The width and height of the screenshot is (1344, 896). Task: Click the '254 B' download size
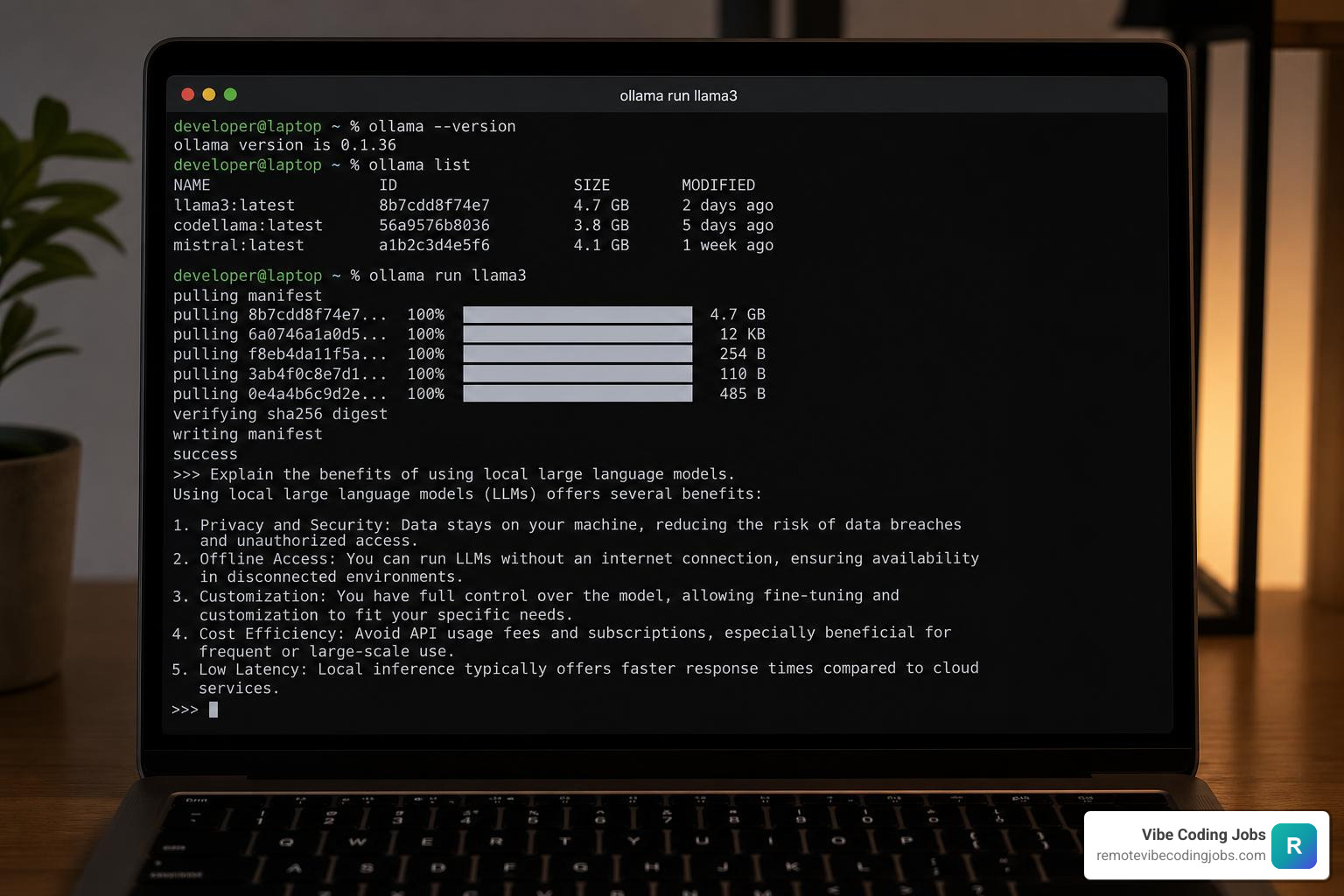742,354
